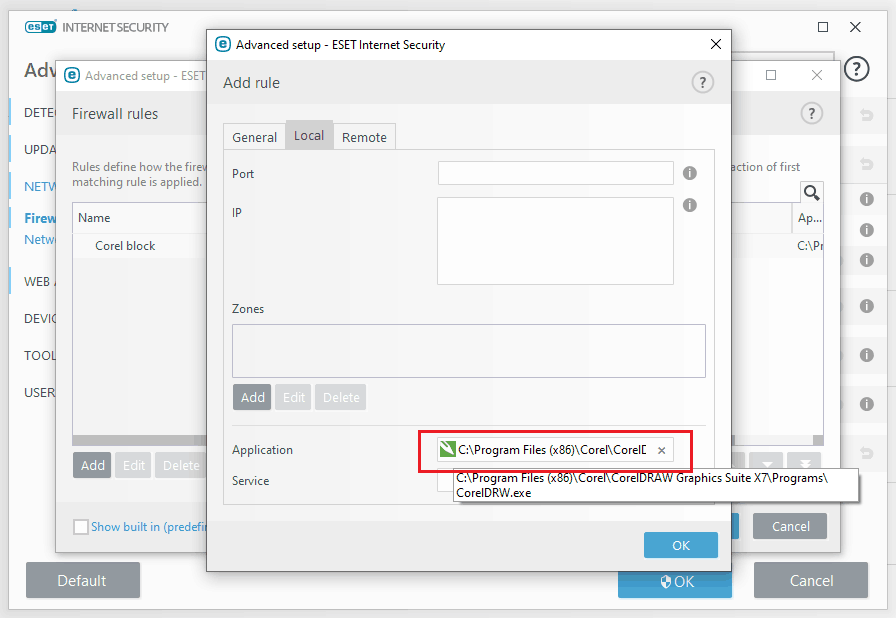Close the Firewall rules window
The width and height of the screenshot is (896, 618).
pos(817,75)
